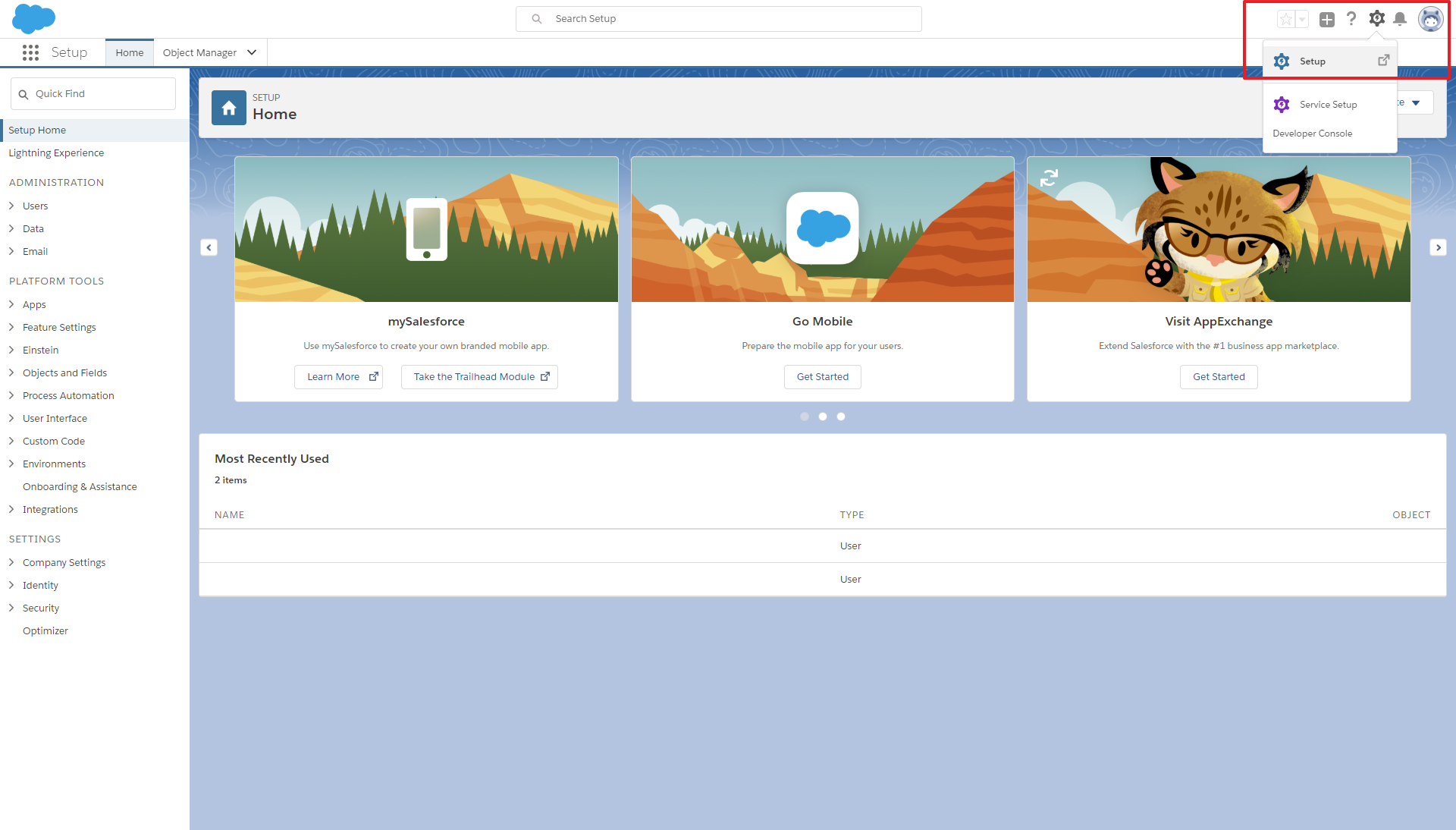Open Onboarding & Assistance

(x=80, y=487)
